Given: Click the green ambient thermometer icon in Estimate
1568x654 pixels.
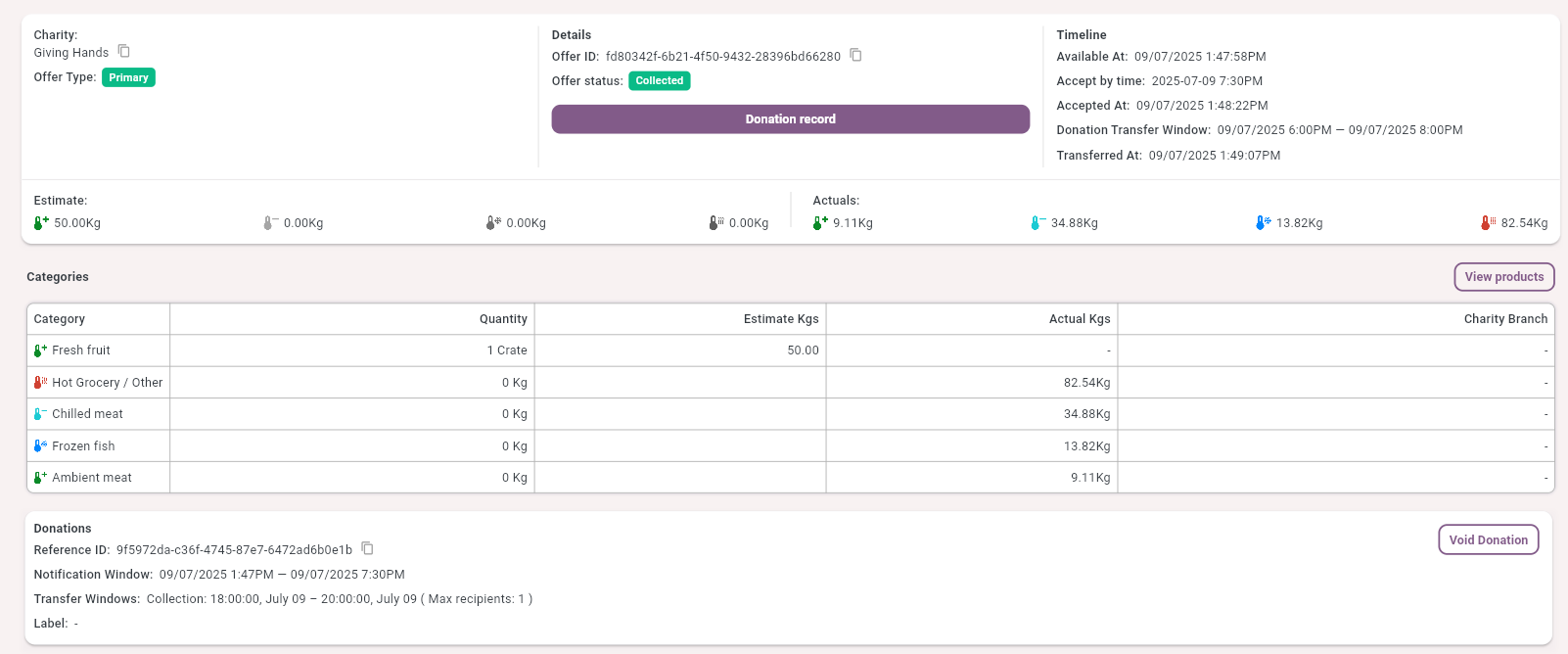Looking at the screenshot, I should (x=40, y=223).
